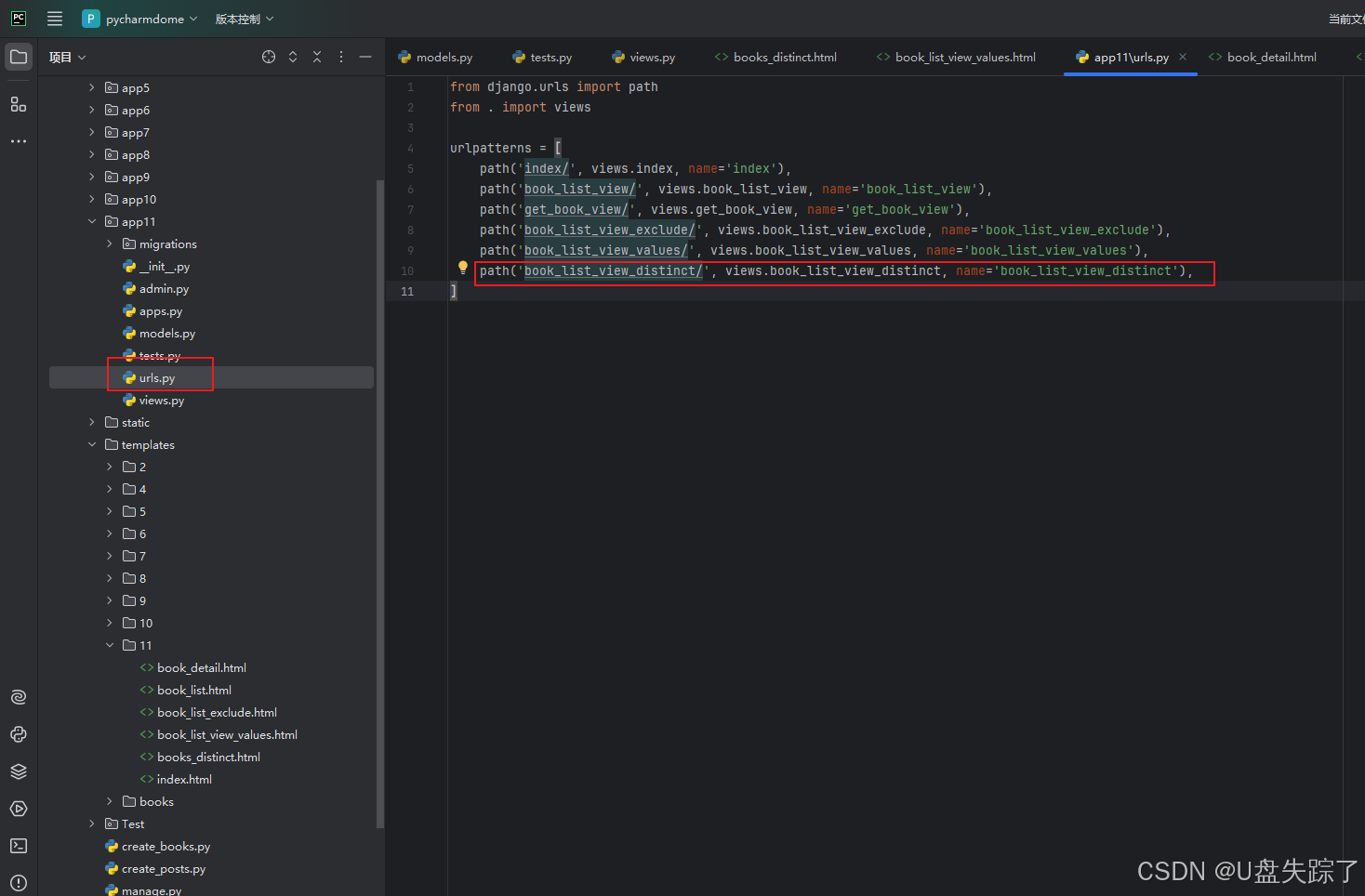Click the 'book_list_view_distinct/' URL string
1365x896 pixels.
pyautogui.click(x=614, y=270)
